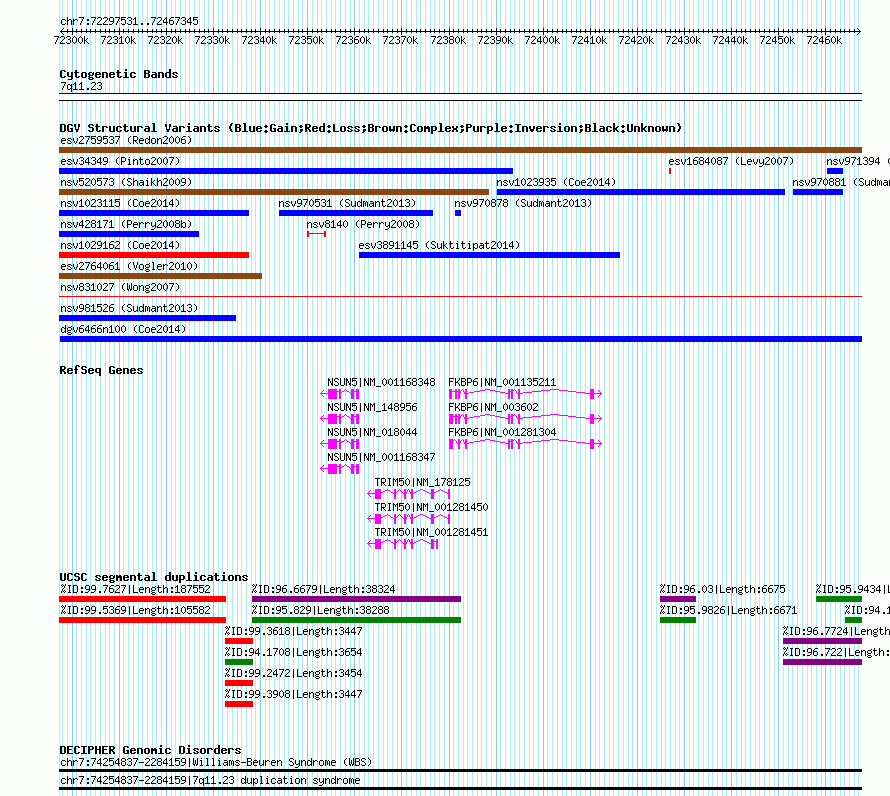Select the green %ID:95.9434 duplication bar
Screen dimensions: 890x796
(x=839, y=599)
